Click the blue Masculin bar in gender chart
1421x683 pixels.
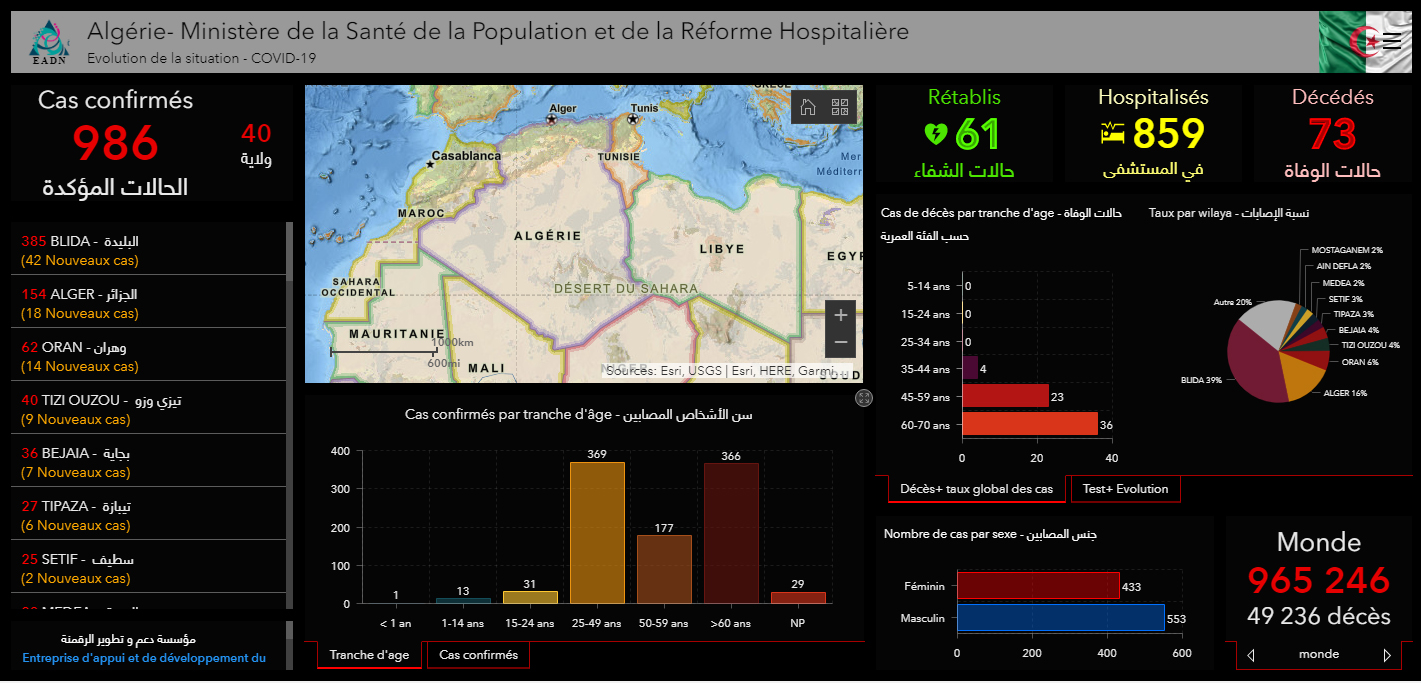1060,618
